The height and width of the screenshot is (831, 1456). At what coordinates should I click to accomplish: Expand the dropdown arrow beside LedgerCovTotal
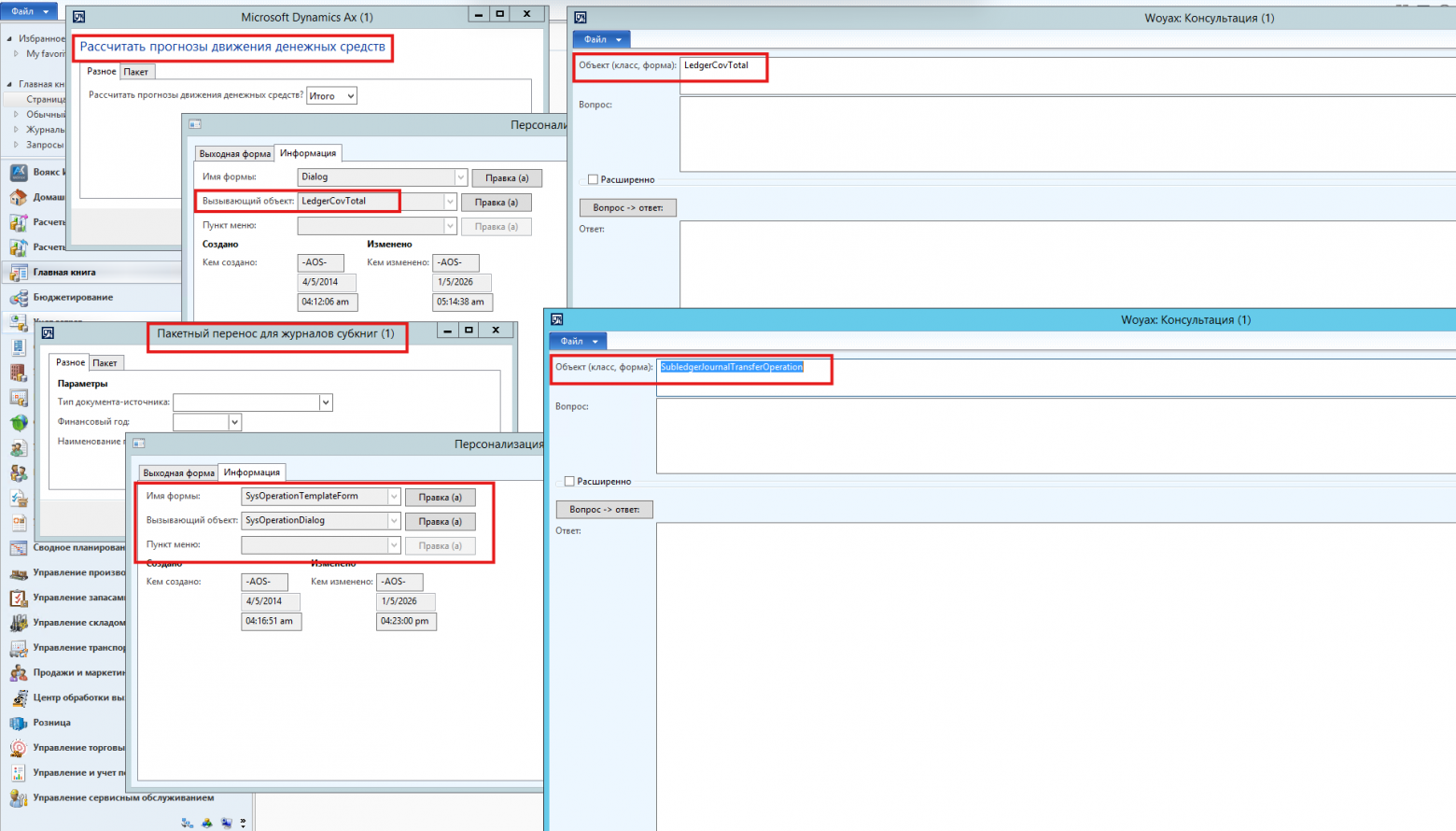pyautogui.click(x=450, y=202)
